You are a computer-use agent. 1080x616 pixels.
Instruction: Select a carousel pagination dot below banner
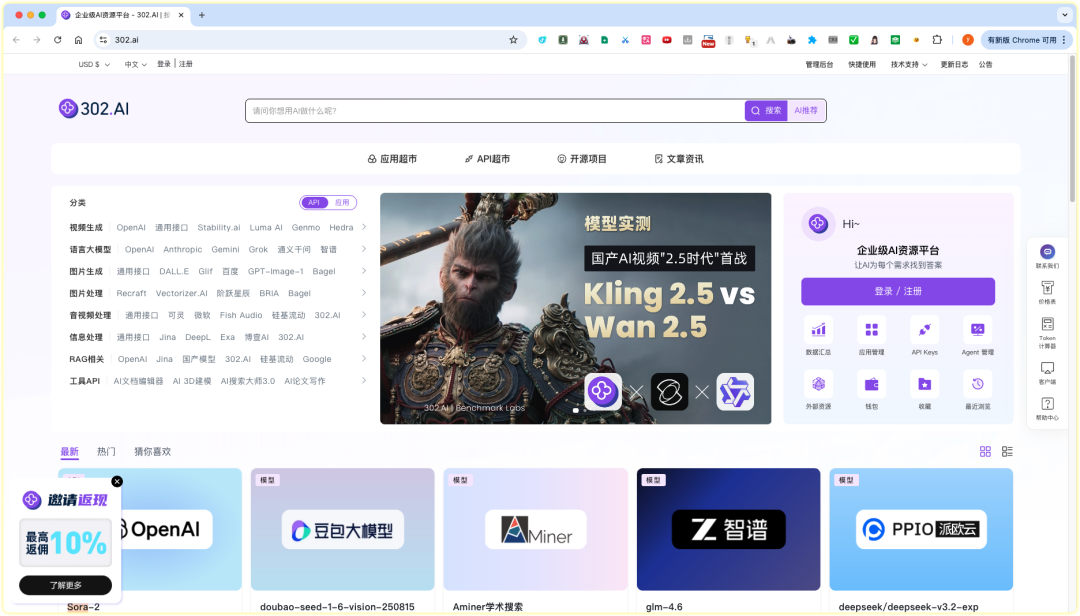coord(576,410)
